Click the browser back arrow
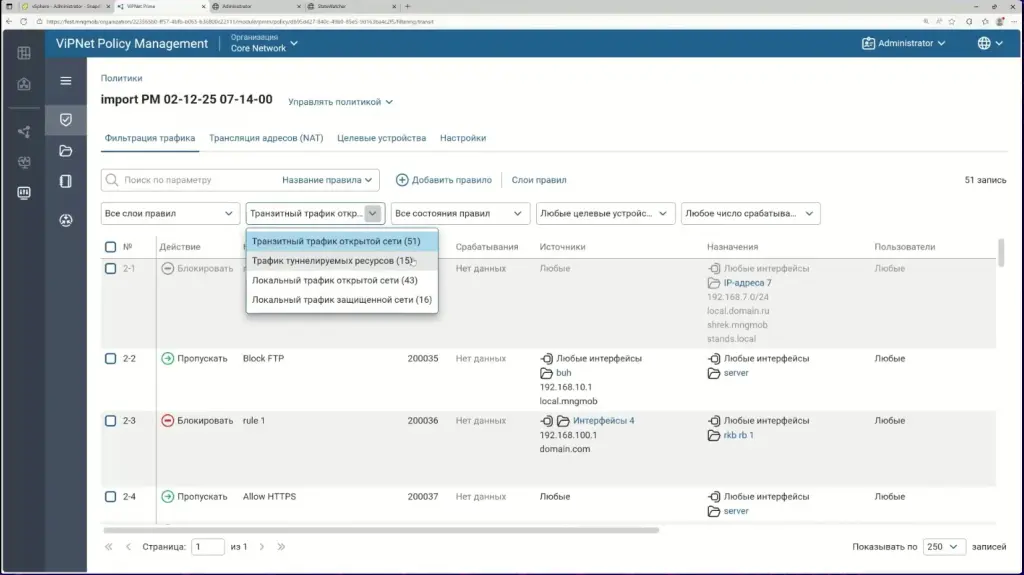 8,22
